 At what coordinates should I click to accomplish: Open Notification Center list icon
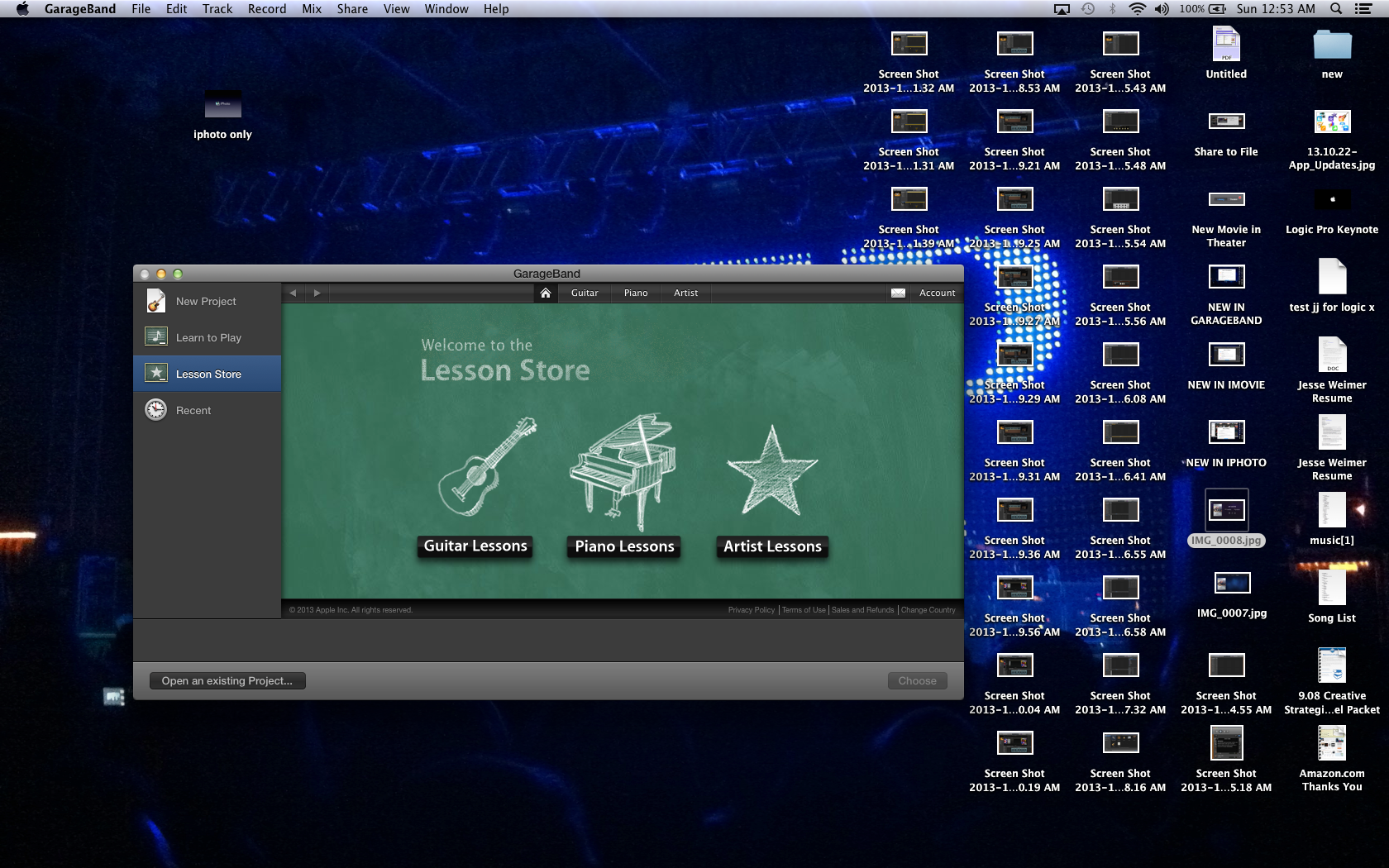1363,9
